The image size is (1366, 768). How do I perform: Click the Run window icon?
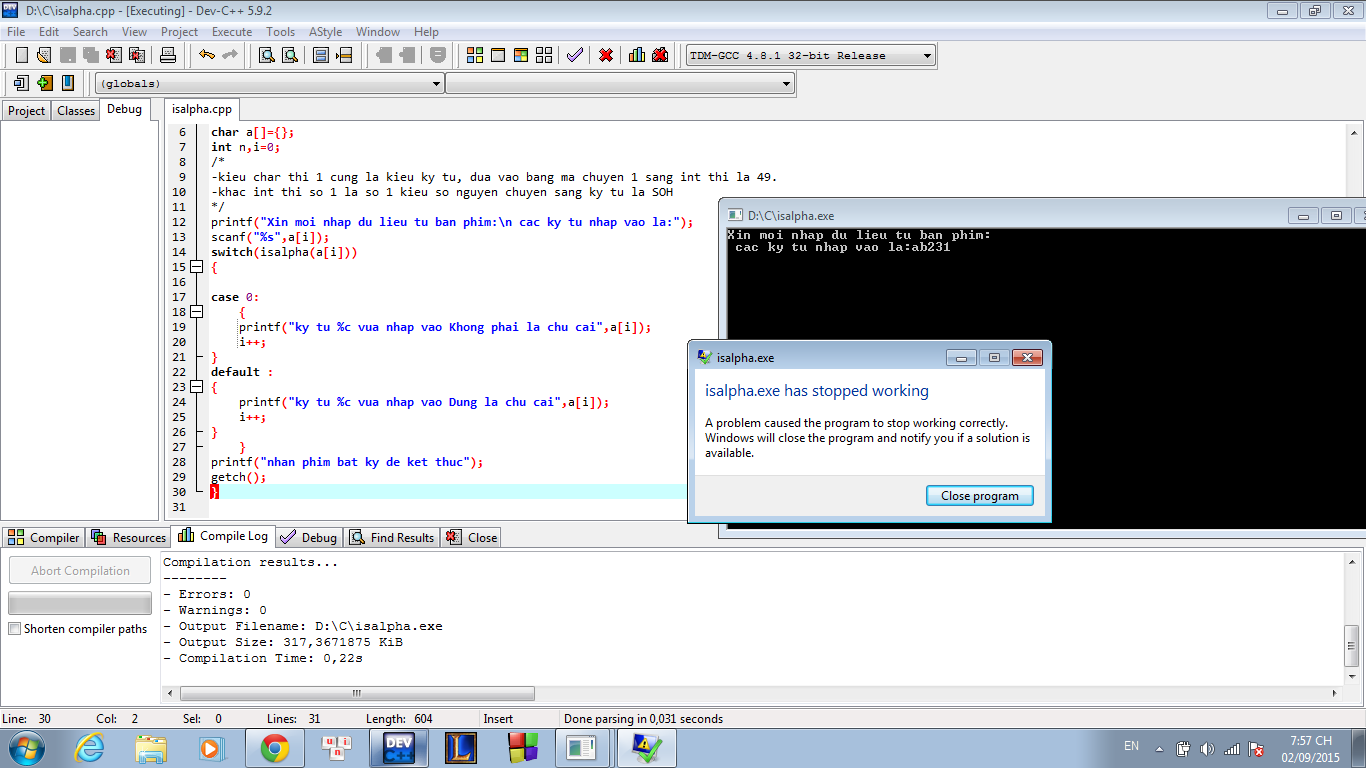coord(498,55)
